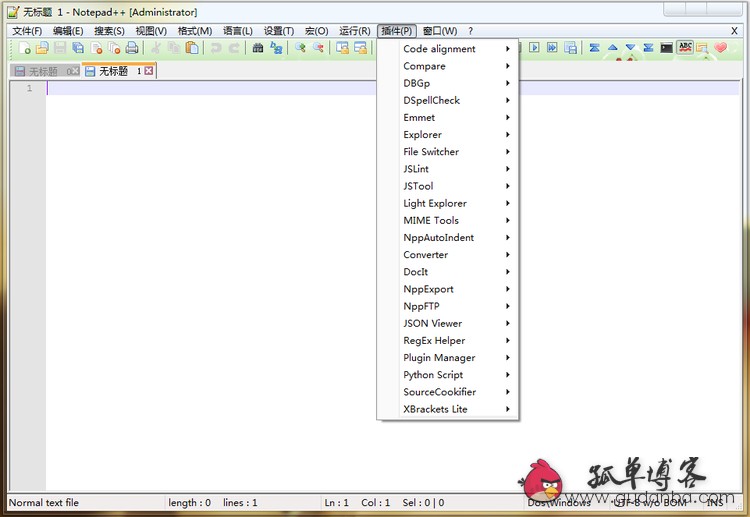Image resolution: width=750 pixels, height=517 pixels.
Task: Click the Print icon
Action: [132, 48]
